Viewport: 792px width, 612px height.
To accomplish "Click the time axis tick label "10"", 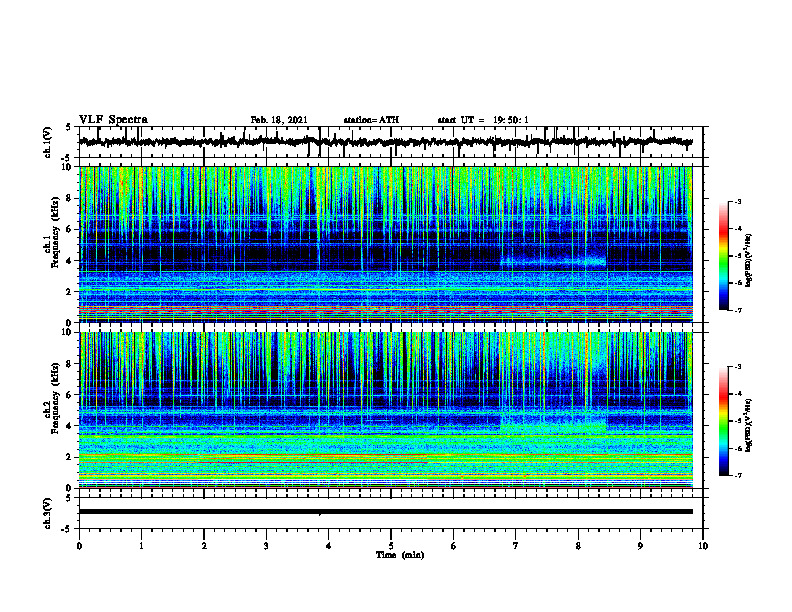I will click(703, 546).
